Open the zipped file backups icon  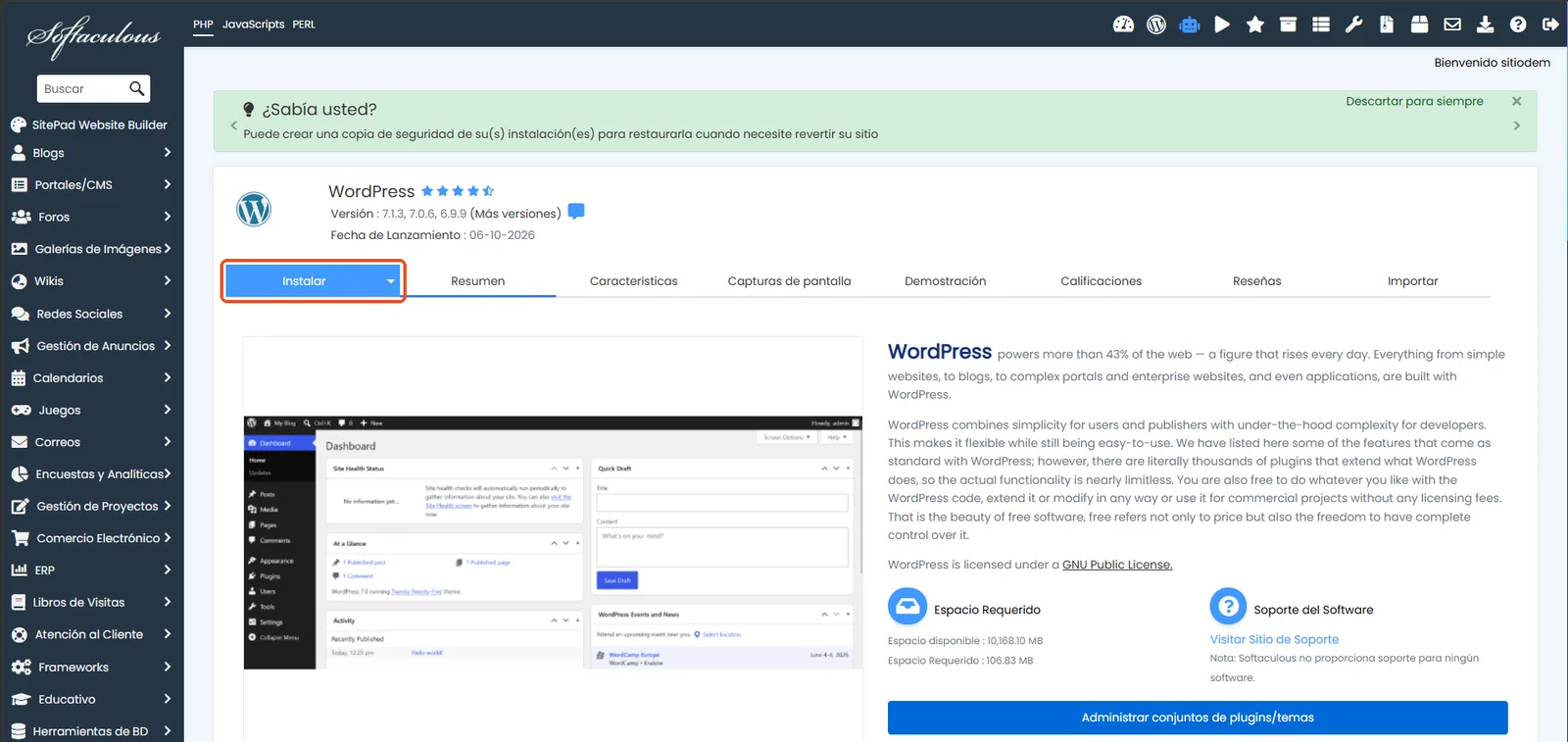[1387, 25]
